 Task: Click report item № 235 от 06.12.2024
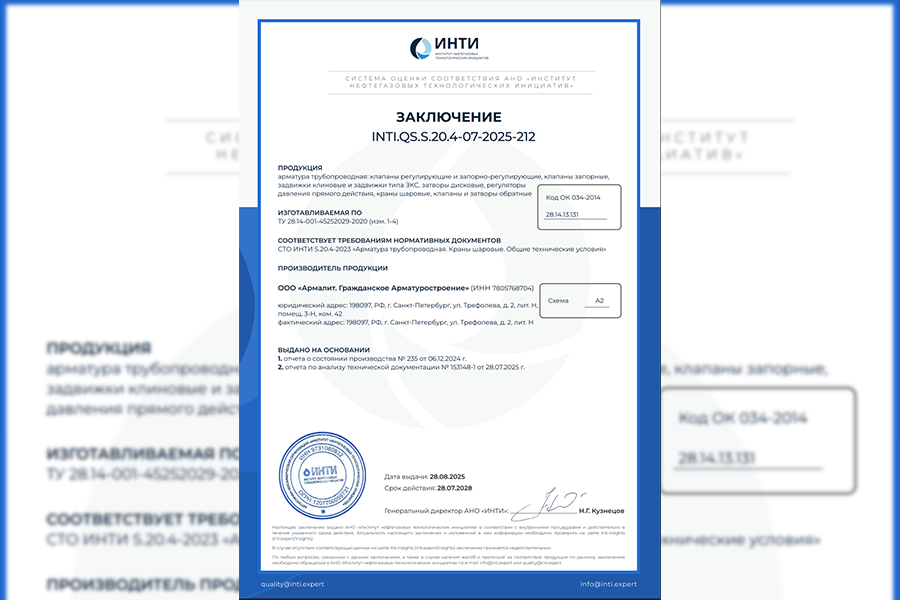pyautogui.click(x=366, y=358)
